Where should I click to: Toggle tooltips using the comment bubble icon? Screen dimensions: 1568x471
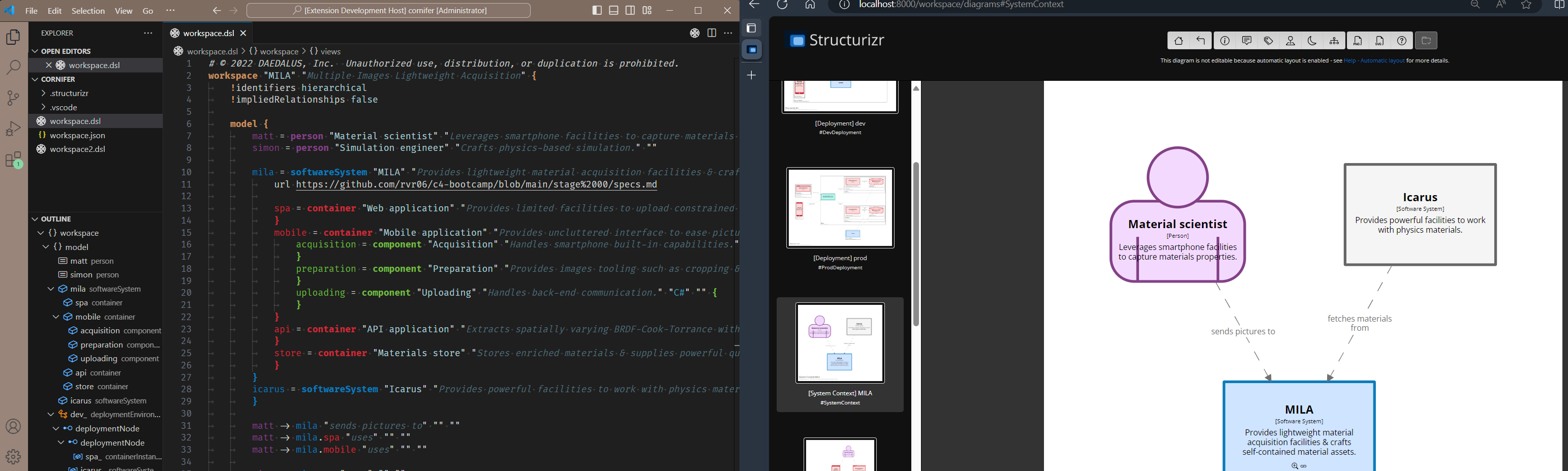pyautogui.click(x=1247, y=41)
